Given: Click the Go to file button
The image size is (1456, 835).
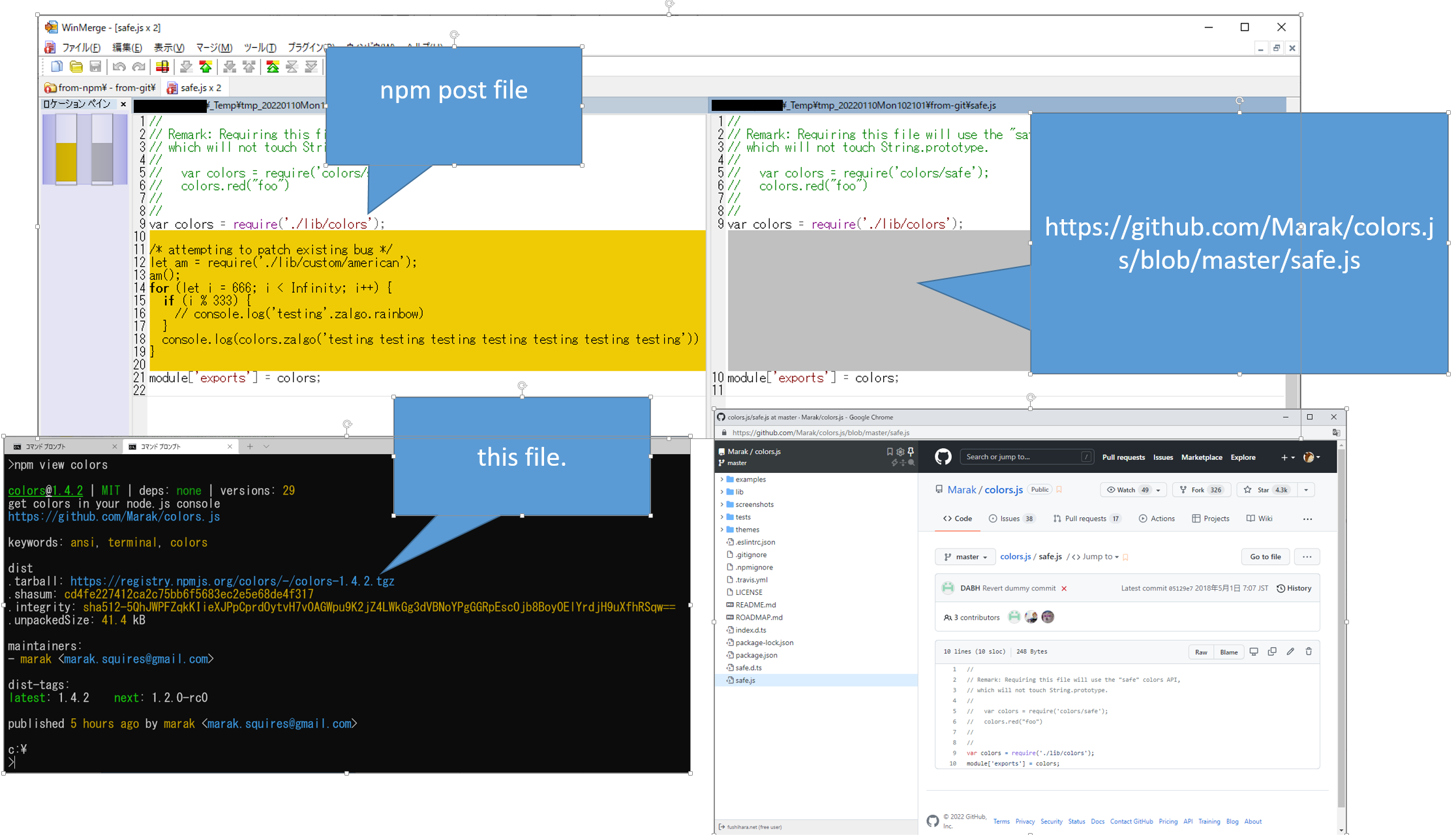Looking at the screenshot, I should 1266,556.
